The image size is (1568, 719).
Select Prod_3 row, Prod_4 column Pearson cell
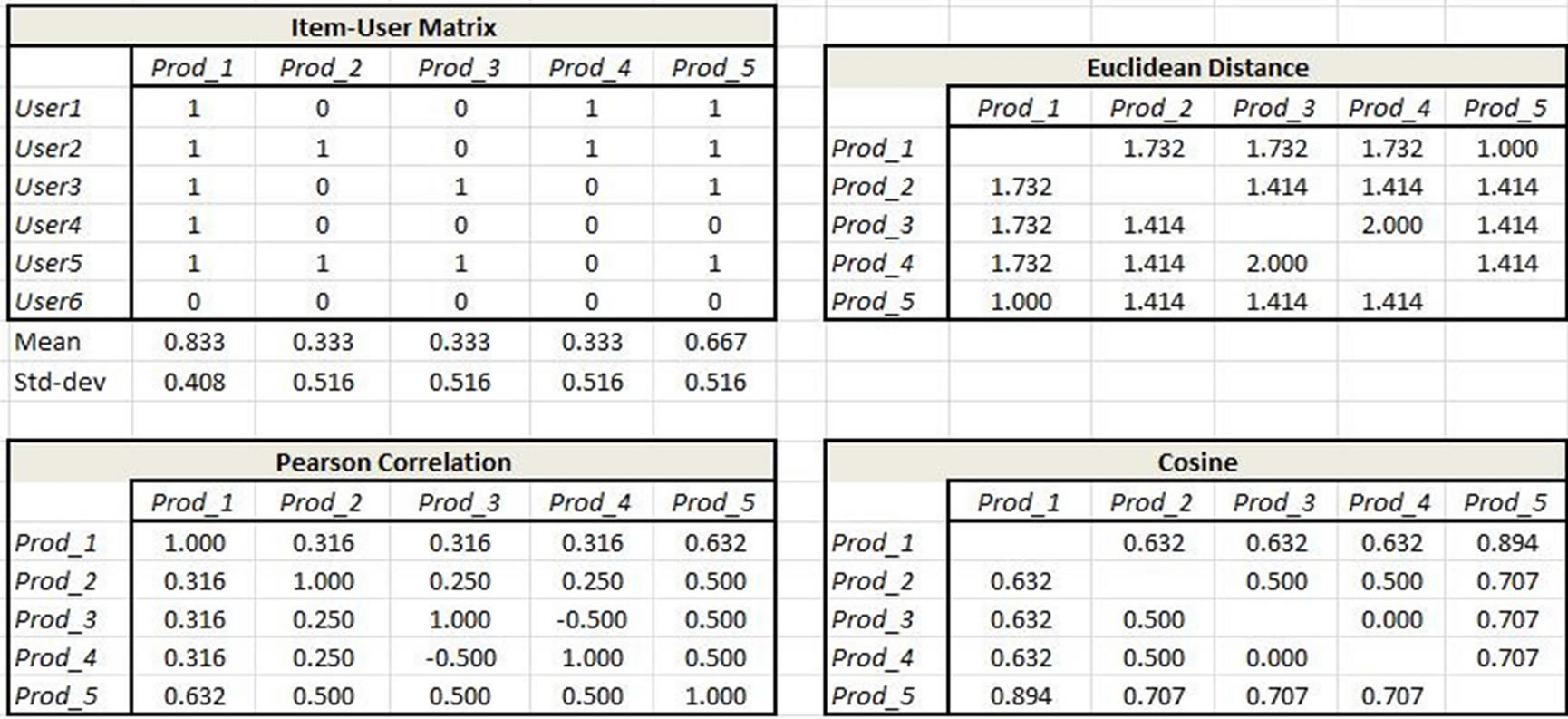(591, 620)
